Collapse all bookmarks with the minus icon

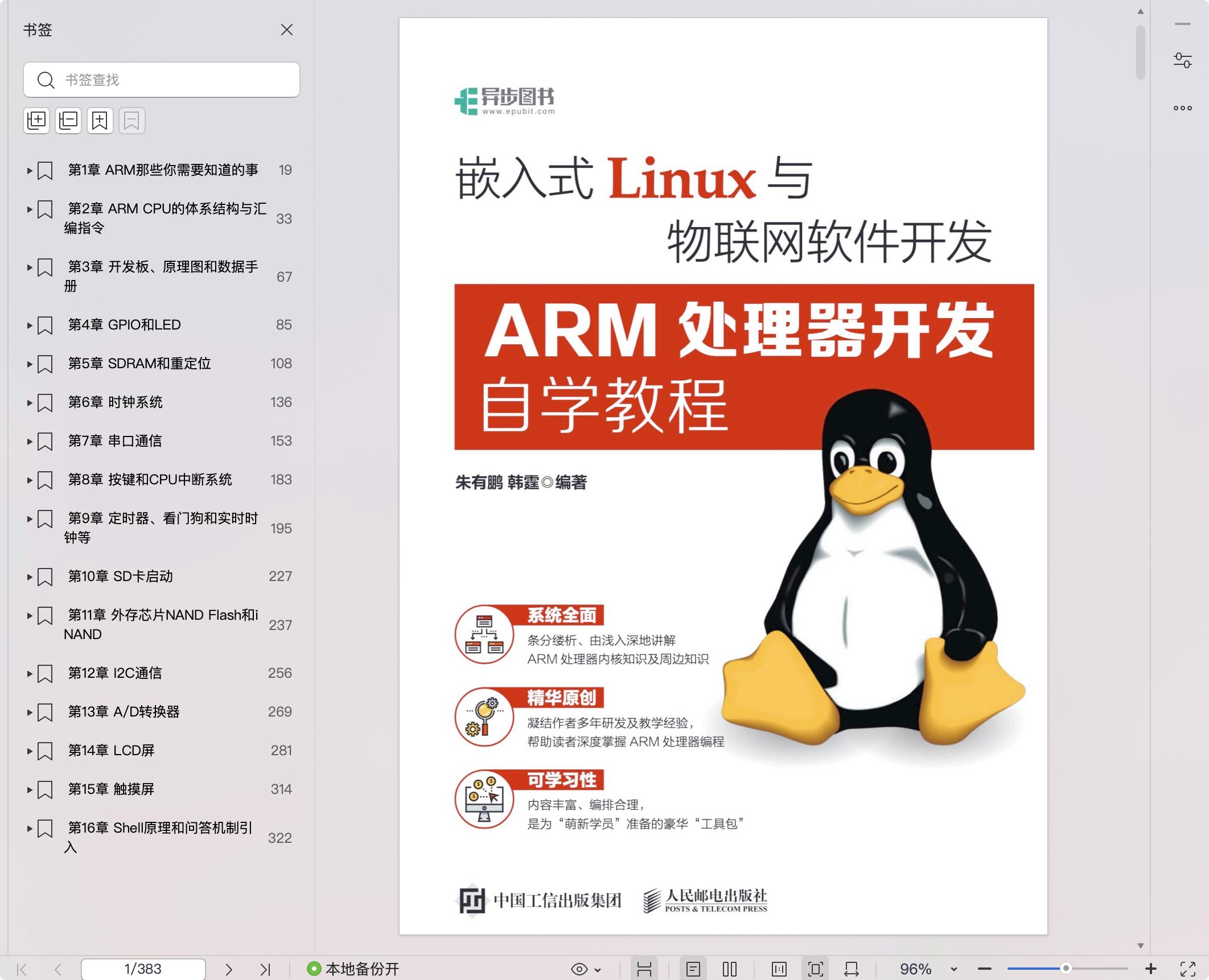point(68,121)
